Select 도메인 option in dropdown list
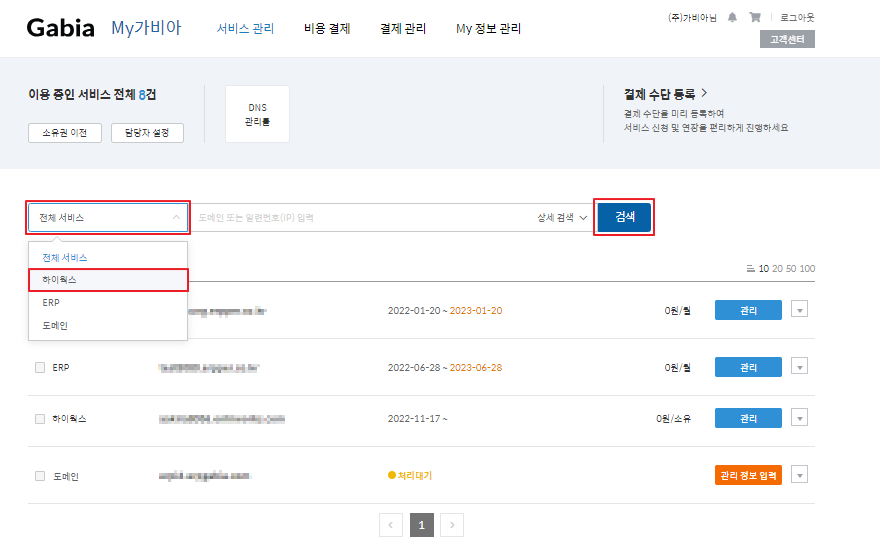 tap(108, 326)
